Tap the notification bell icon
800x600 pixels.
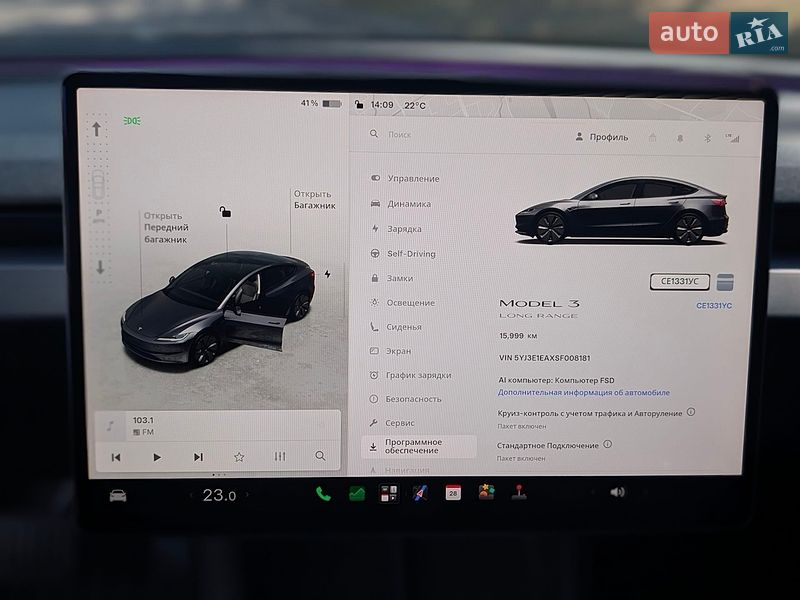[680, 138]
